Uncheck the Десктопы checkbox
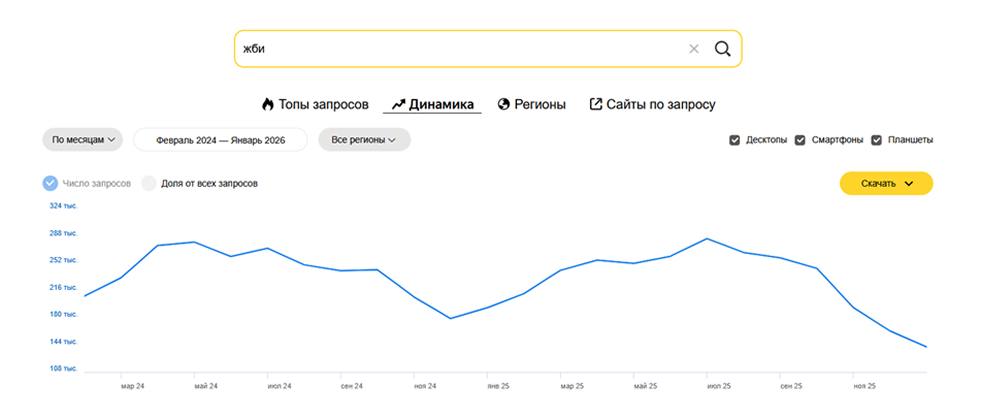The image size is (981, 415). click(x=735, y=140)
